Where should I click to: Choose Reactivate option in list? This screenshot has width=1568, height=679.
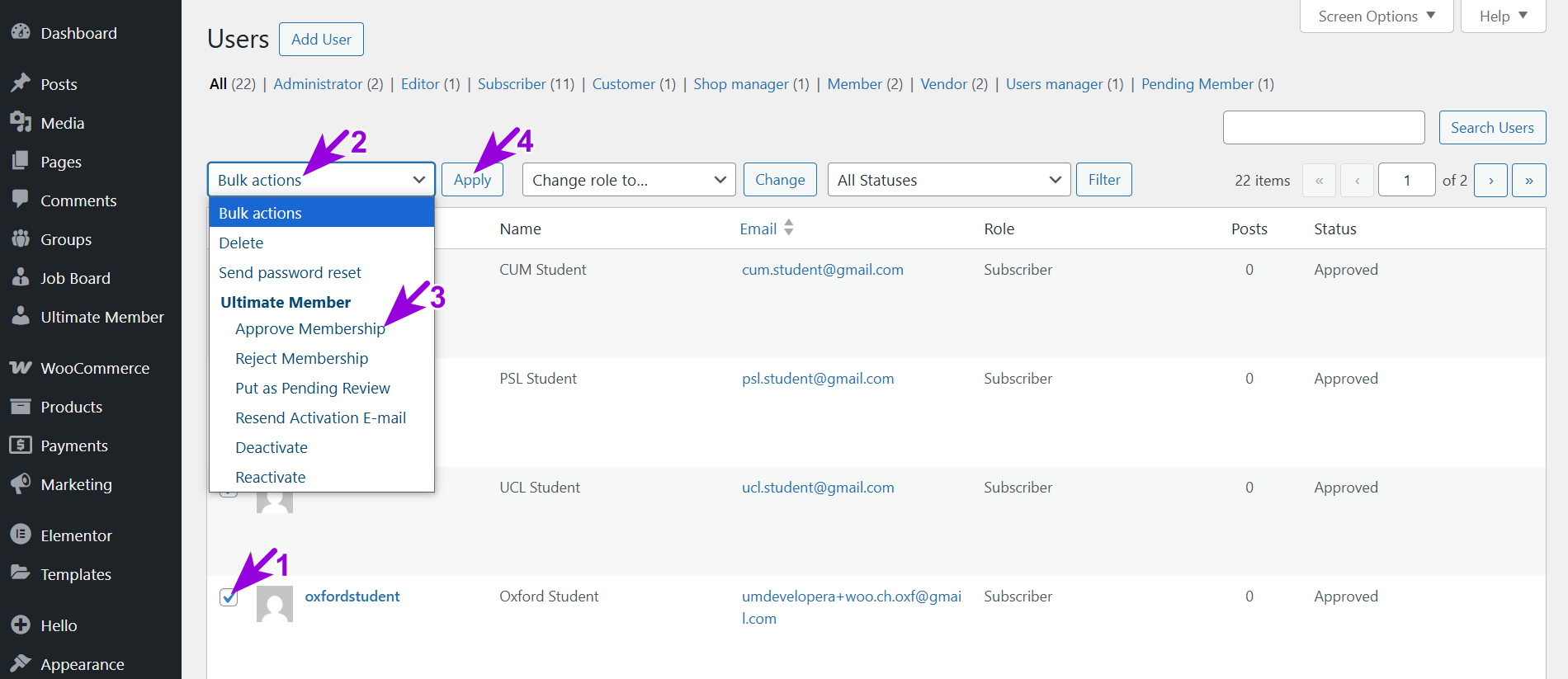(322, 477)
